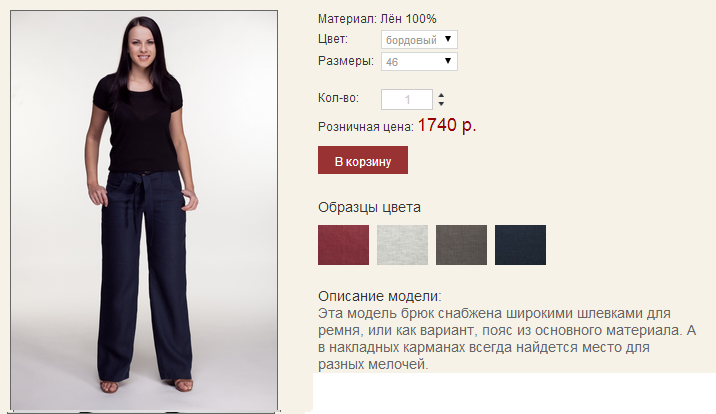The image size is (716, 414).
Task: Click the arrow on the size combo box
Action: point(448,61)
